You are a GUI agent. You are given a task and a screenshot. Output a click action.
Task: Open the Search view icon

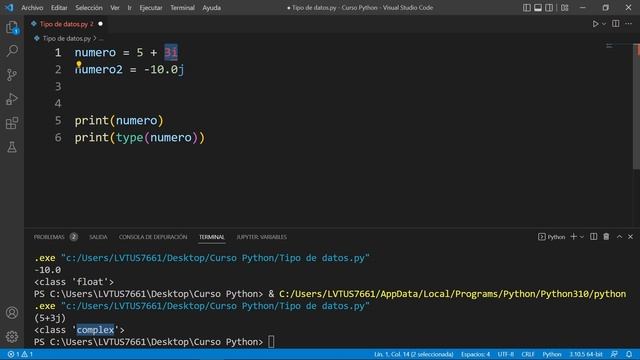coord(12,51)
